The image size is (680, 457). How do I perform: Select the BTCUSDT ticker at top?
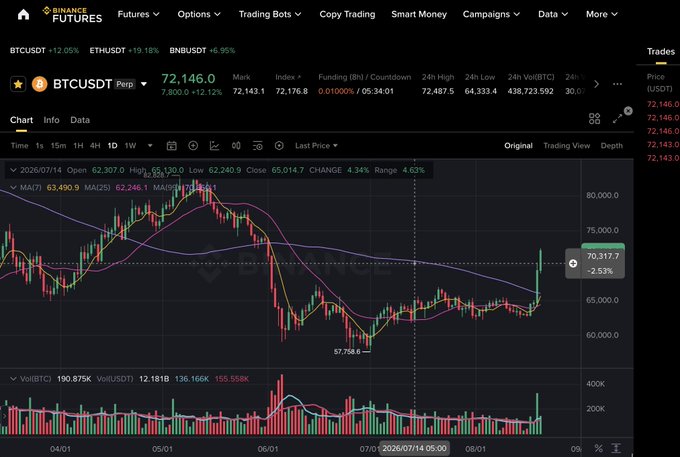coord(44,51)
